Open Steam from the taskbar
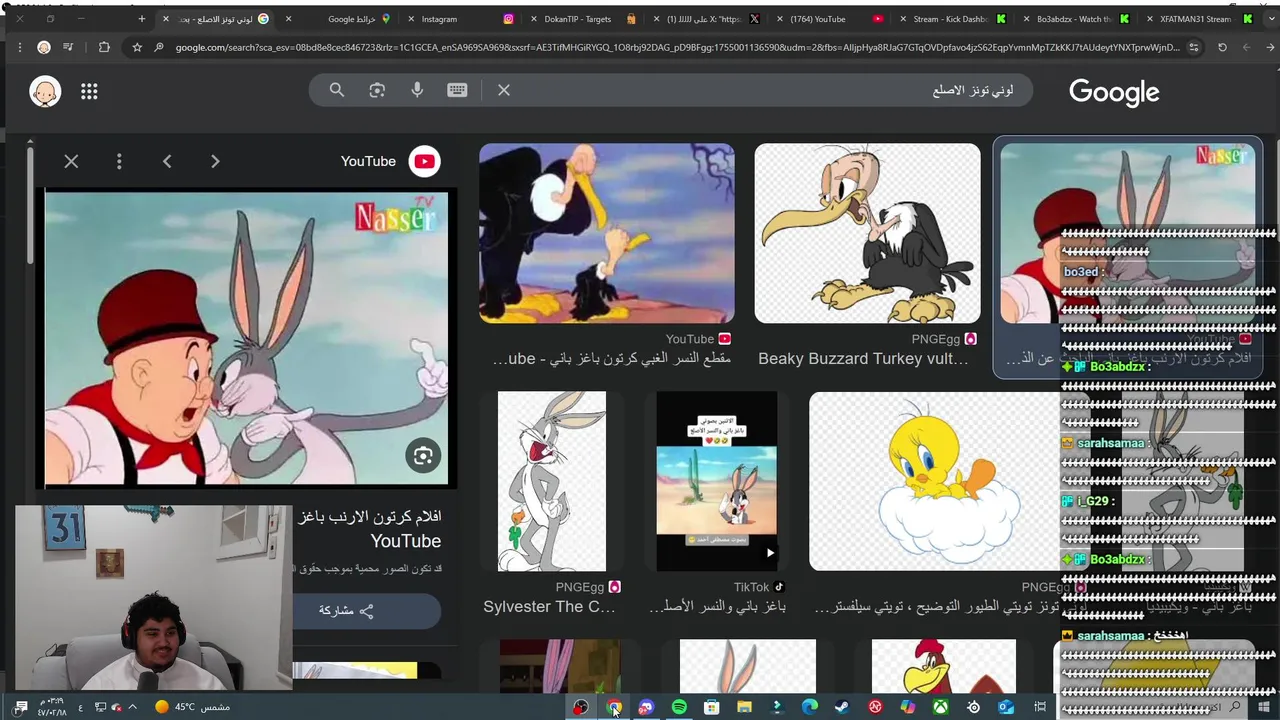This screenshot has width=1280, height=720. [842, 707]
